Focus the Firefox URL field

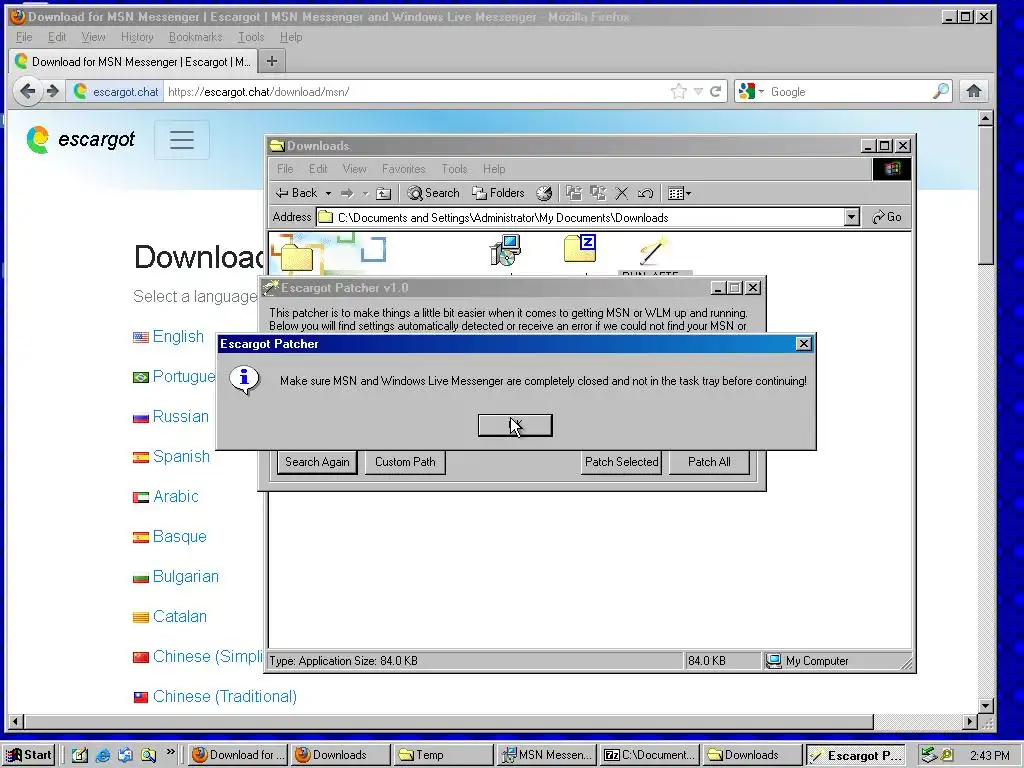[x=415, y=91]
